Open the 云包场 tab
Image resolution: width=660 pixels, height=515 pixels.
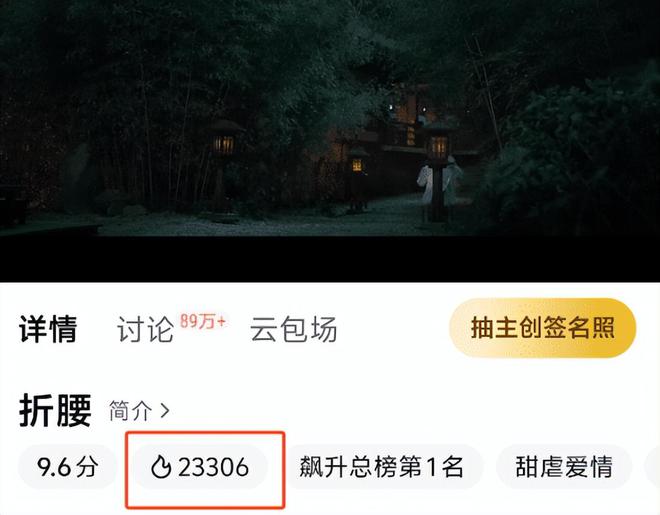coord(293,329)
